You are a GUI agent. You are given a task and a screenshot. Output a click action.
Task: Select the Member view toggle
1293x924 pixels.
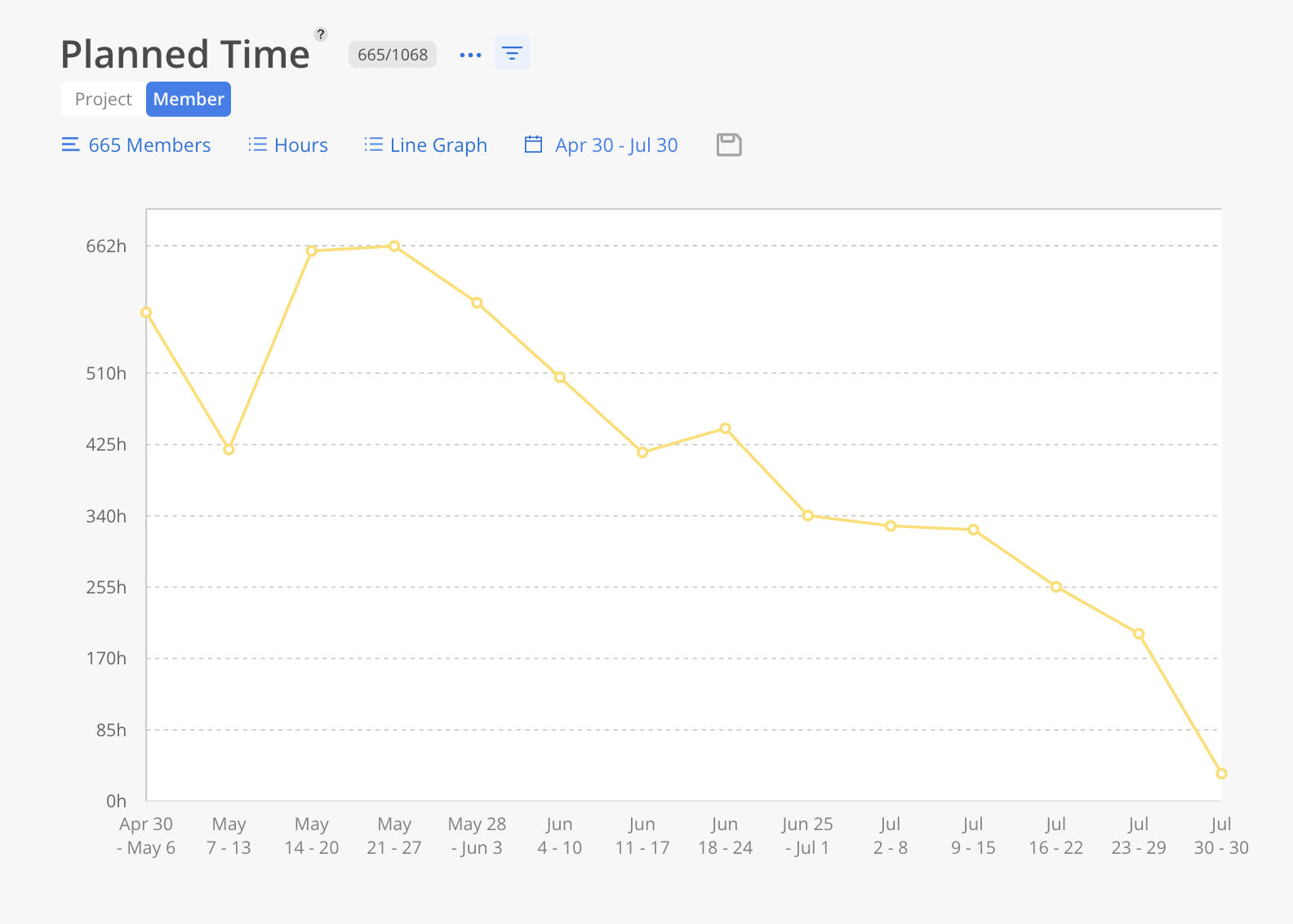pos(189,99)
